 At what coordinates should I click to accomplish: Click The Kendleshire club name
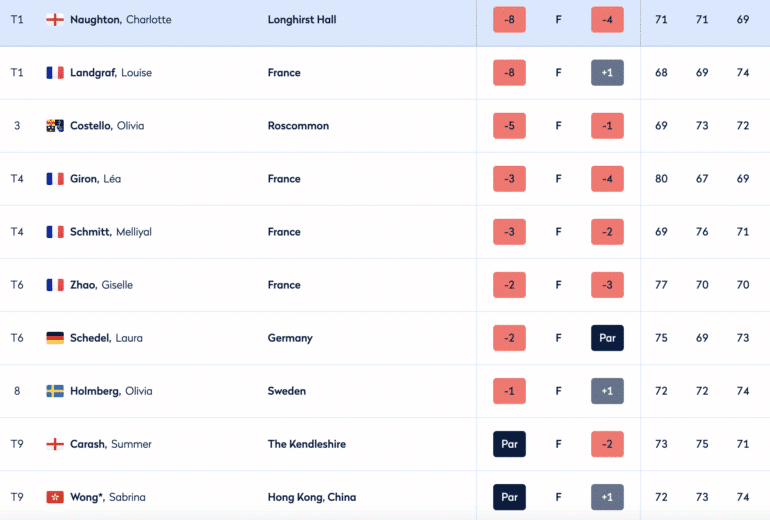[306, 444]
